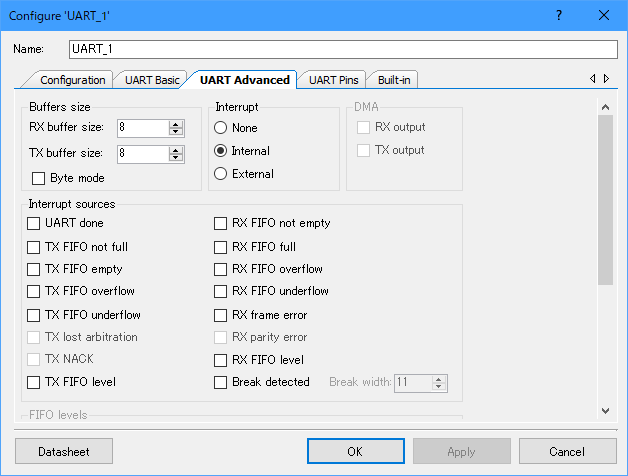Open the UART Pins tab

pyautogui.click(x=335, y=80)
